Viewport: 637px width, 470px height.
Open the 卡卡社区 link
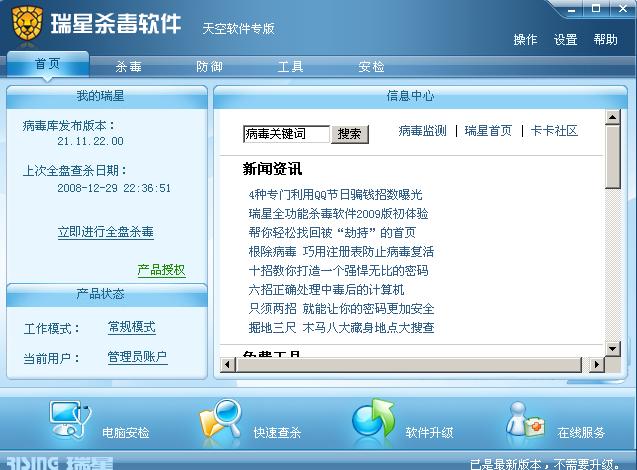(x=554, y=131)
